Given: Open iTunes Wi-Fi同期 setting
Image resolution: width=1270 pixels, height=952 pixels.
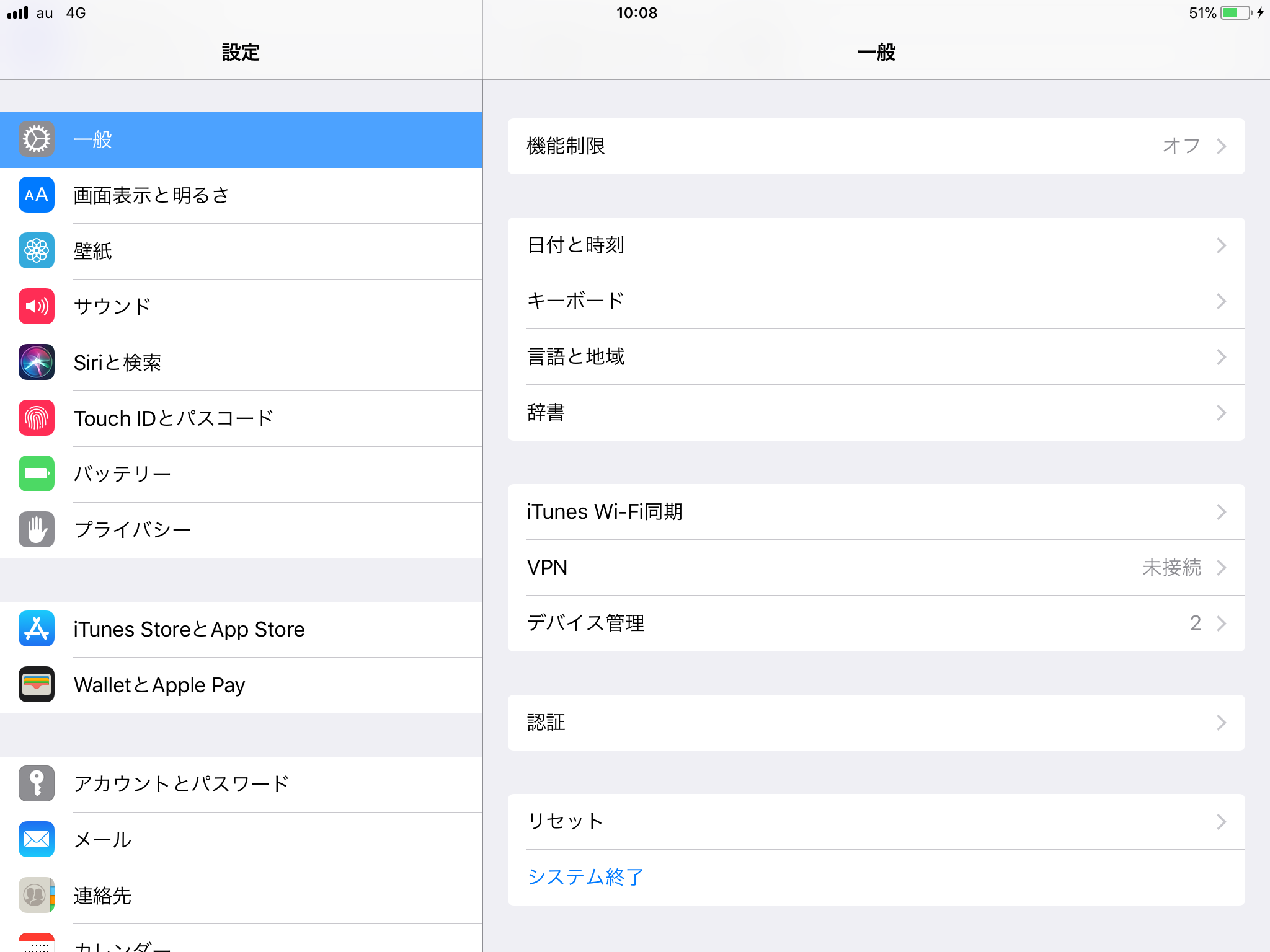Looking at the screenshot, I should pos(876,512).
